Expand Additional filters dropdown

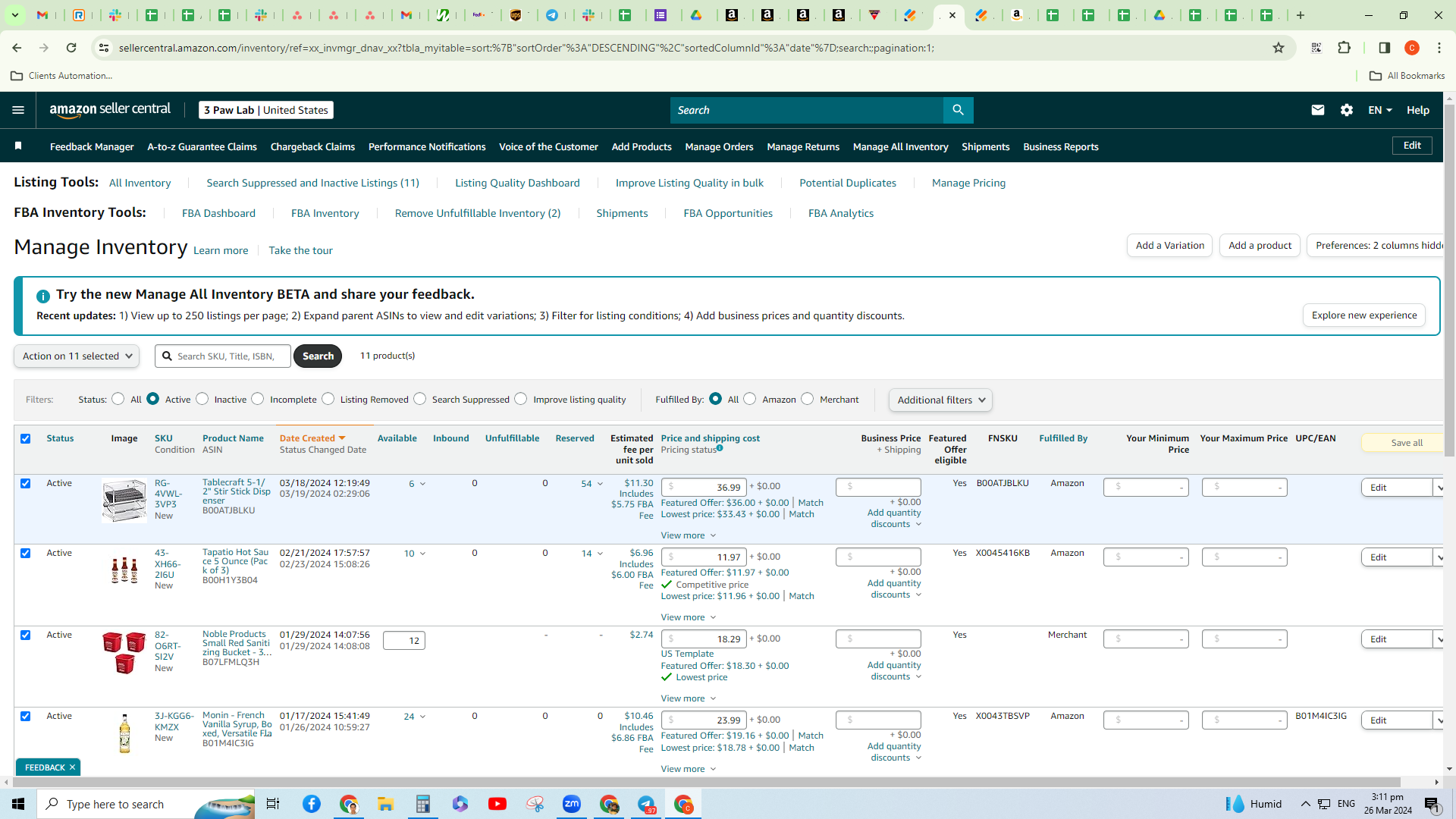pos(940,400)
